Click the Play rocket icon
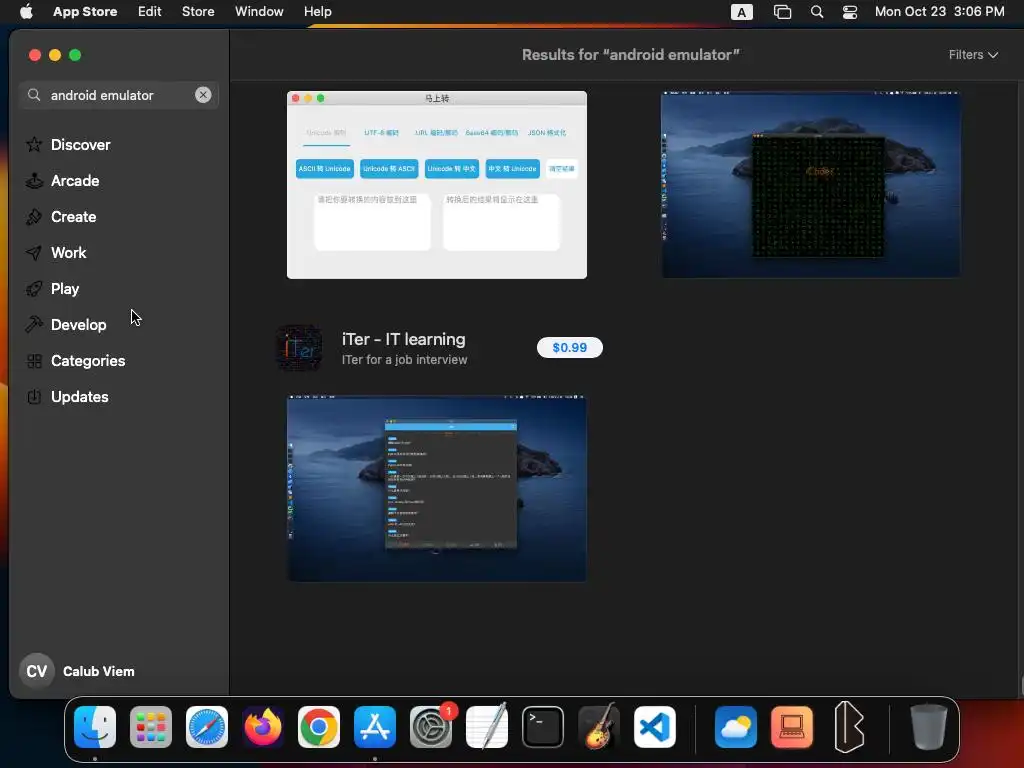The height and width of the screenshot is (768, 1024). (34, 289)
